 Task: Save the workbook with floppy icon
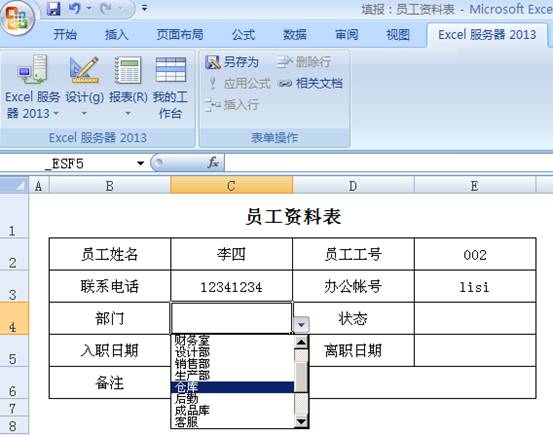click(x=54, y=8)
